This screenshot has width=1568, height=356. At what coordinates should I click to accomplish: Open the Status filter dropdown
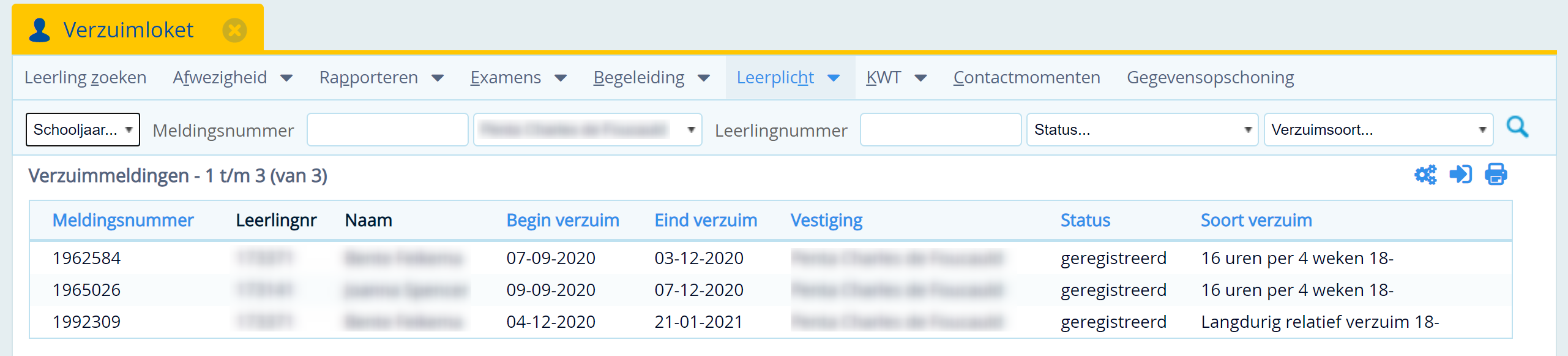coord(1142,130)
